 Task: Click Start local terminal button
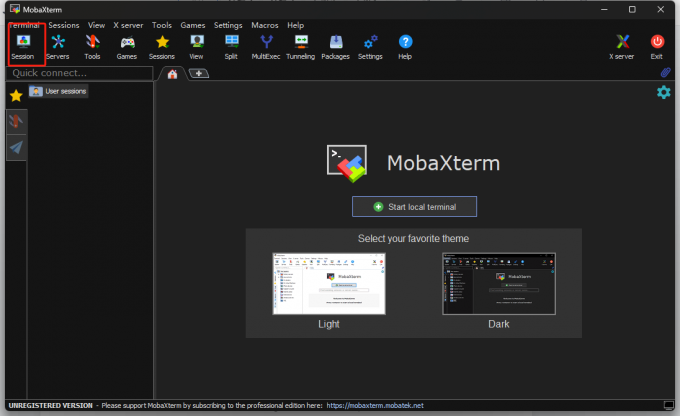pyautogui.click(x=414, y=206)
